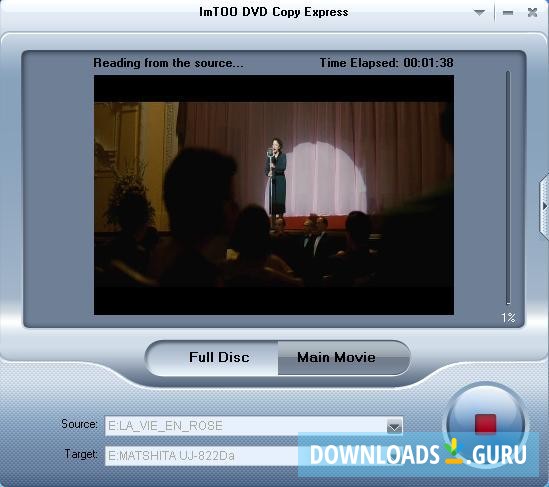Screen dimensions: 549x487
Task: Click the 1% progress value
Action: (x=508, y=318)
